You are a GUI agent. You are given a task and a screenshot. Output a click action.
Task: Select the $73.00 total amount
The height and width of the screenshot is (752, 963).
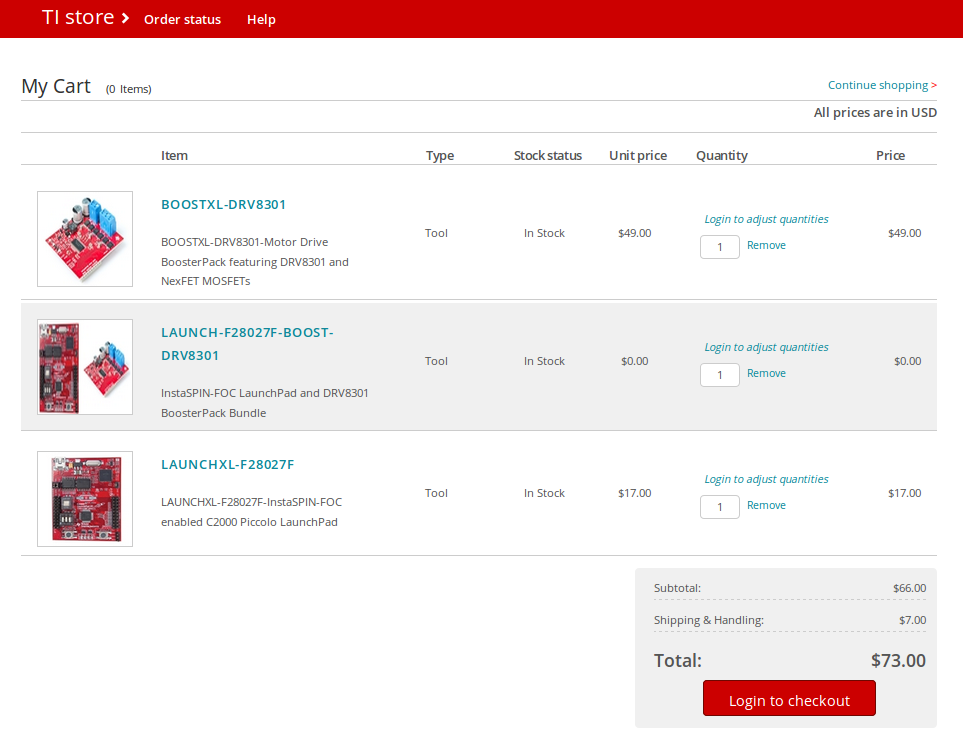[x=898, y=660]
